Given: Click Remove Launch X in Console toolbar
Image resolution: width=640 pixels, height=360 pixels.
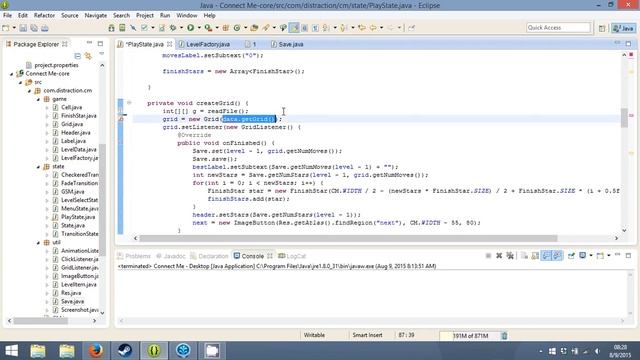Looking at the screenshot, I should click(x=499, y=256).
